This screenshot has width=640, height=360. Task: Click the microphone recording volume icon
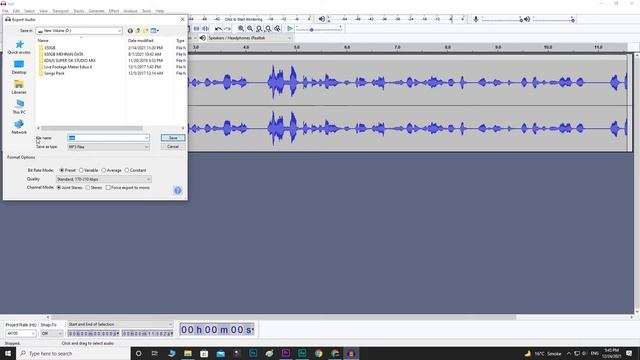point(476,19)
